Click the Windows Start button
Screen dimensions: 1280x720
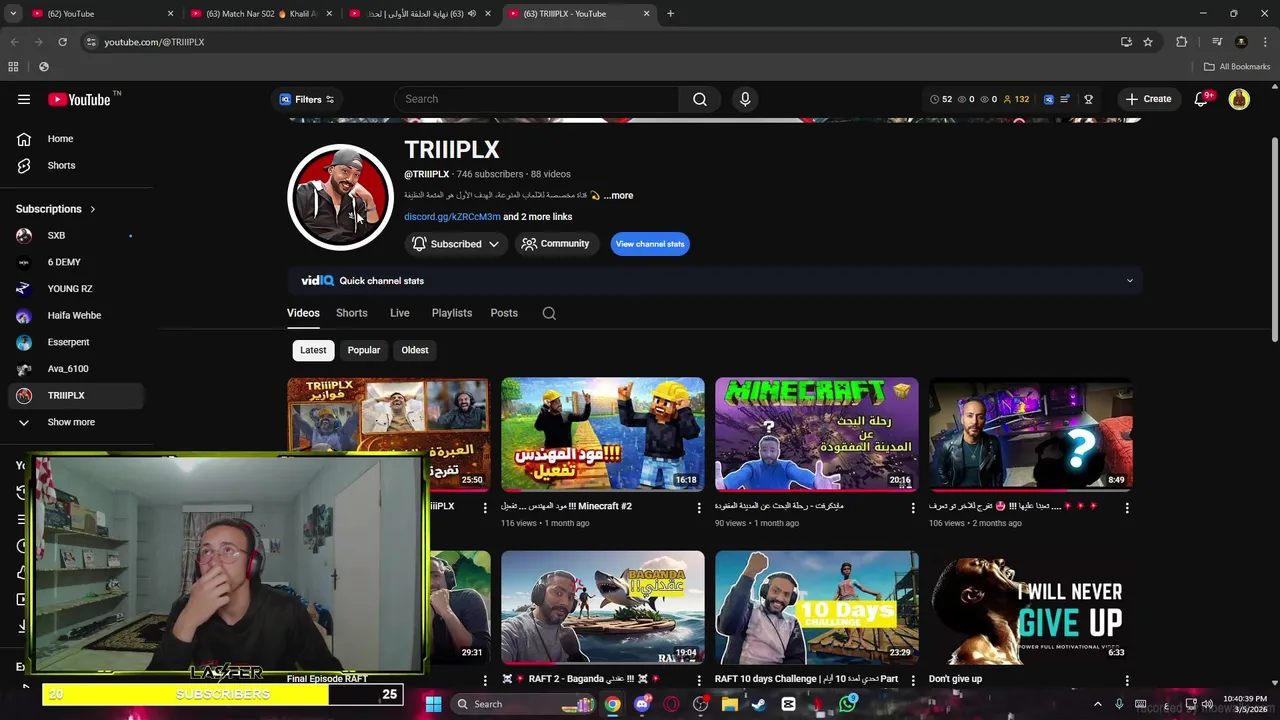pyautogui.click(x=433, y=704)
